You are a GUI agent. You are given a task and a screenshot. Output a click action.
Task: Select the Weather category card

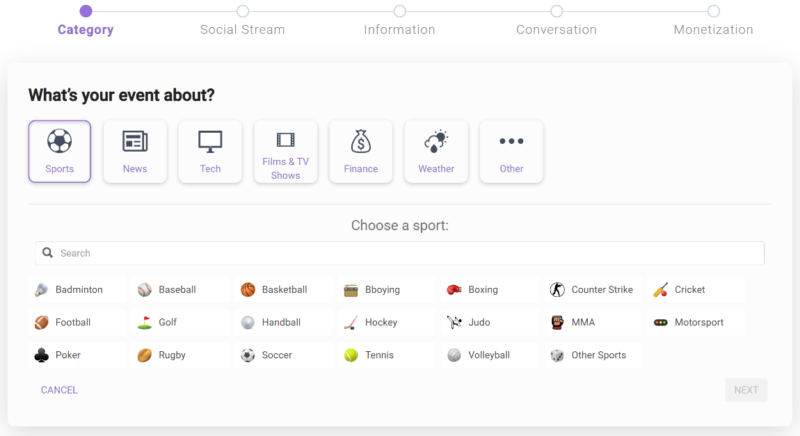click(x=436, y=151)
